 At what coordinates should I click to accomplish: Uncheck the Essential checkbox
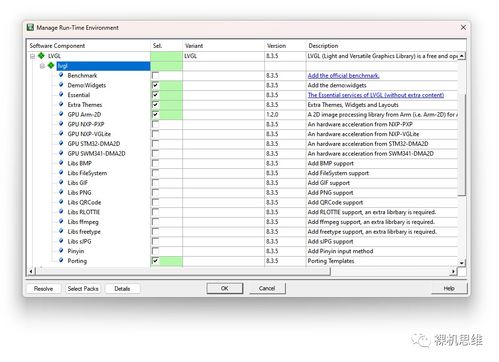155,95
